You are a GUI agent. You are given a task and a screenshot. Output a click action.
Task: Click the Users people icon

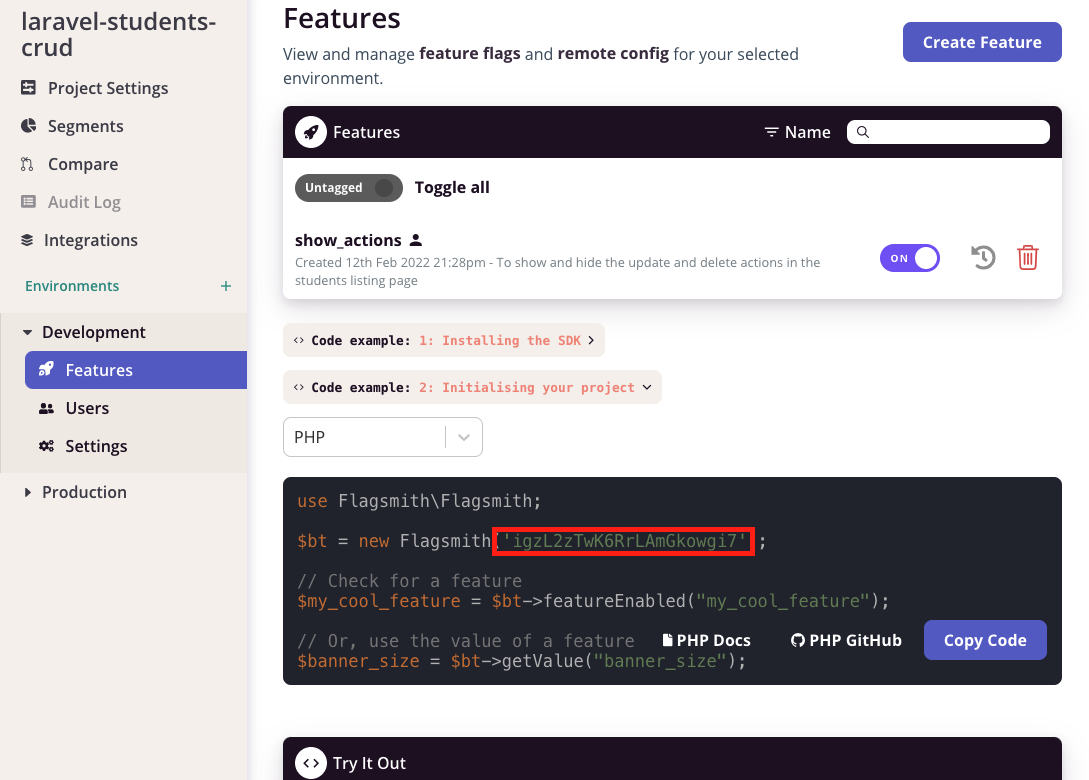coord(47,408)
